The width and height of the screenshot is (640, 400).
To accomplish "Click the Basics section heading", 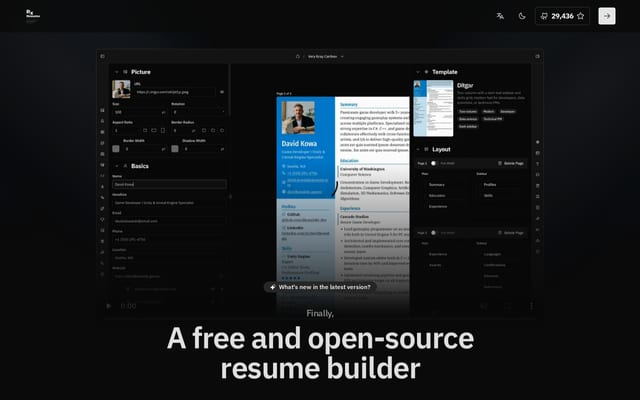I will (x=140, y=166).
